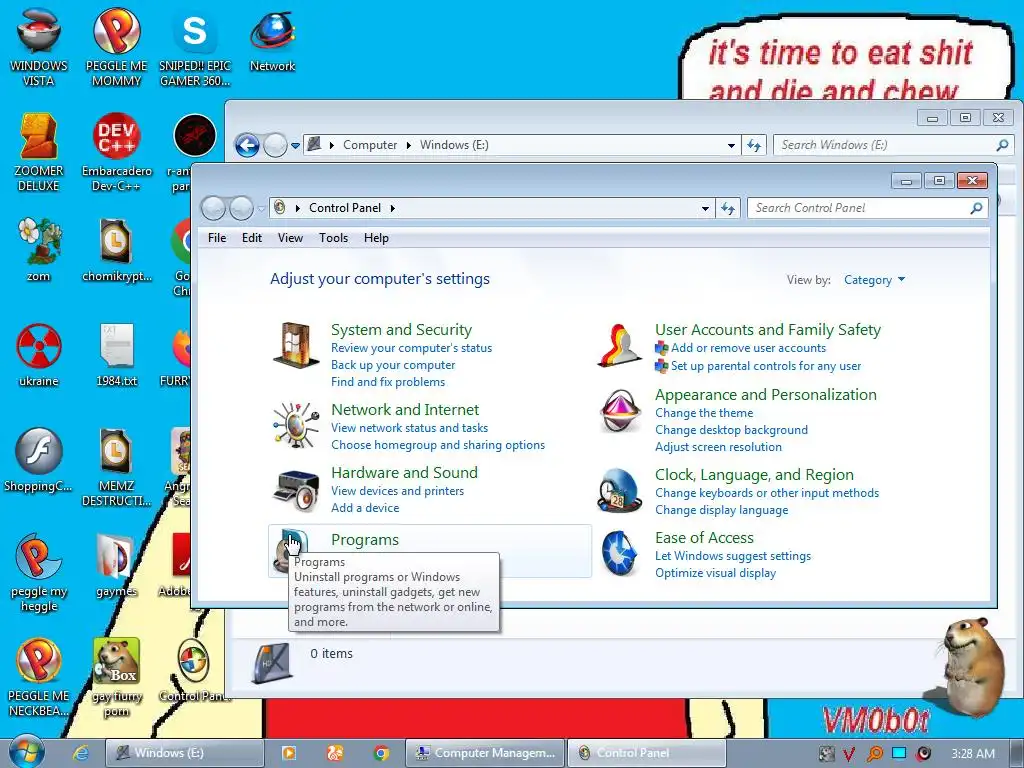The width and height of the screenshot is (1024, 768).
Task: Select the Embarcadero Dev-C++ desktop icon
Action: (x=116, y=152)
